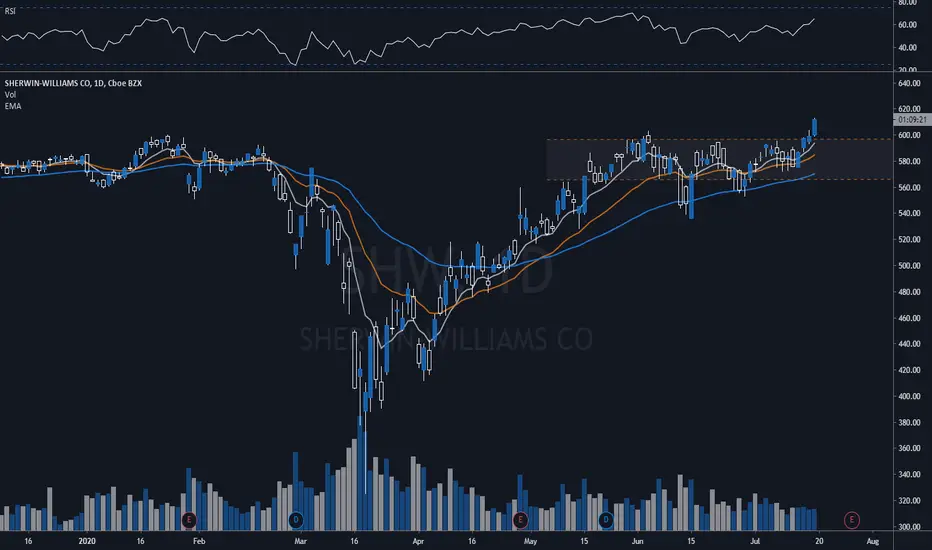The height and width of the screenshot is (550, 932).
Task: Click the 380.00 price axis label
Action: tap(909, 422)
